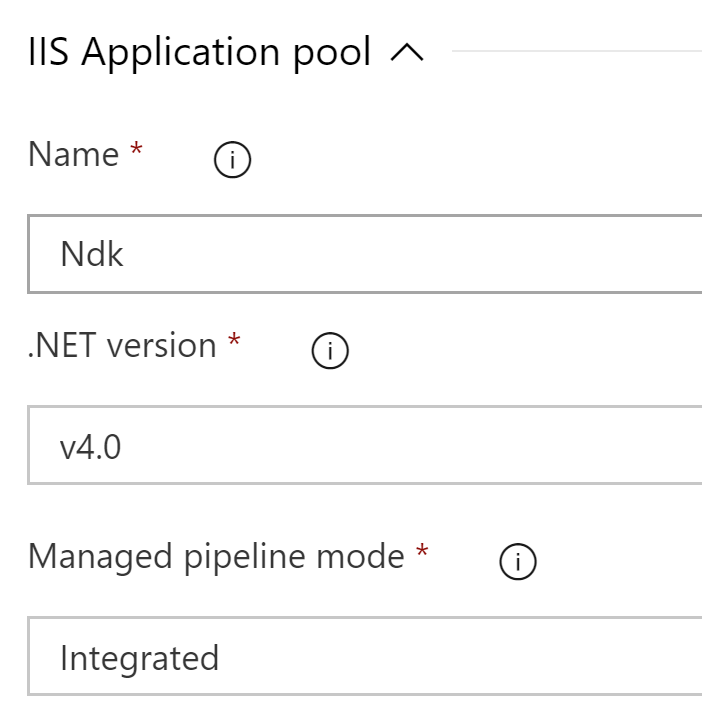This screenshot has height=727, width=702.
Task: Click the v4.0 value text
Action: click(90, 446)
